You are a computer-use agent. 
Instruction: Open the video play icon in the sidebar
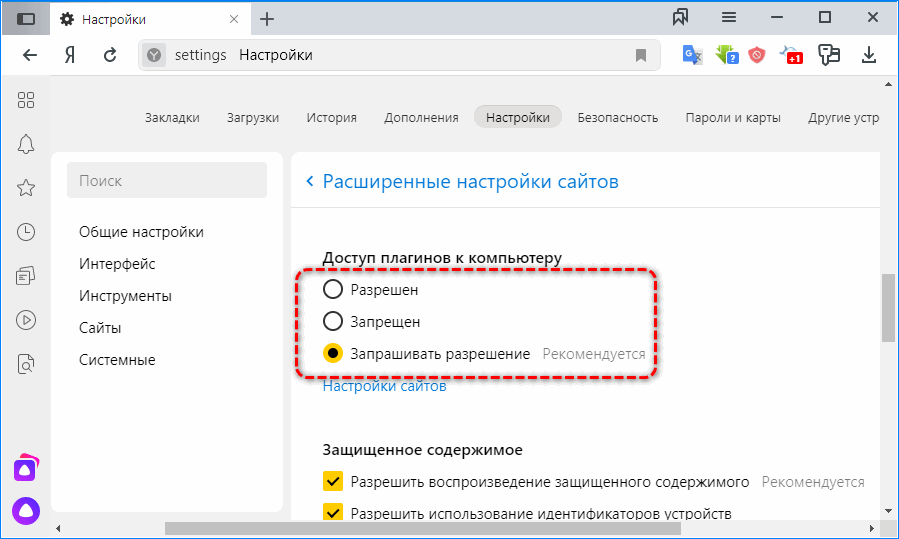(x=26, y=320)
